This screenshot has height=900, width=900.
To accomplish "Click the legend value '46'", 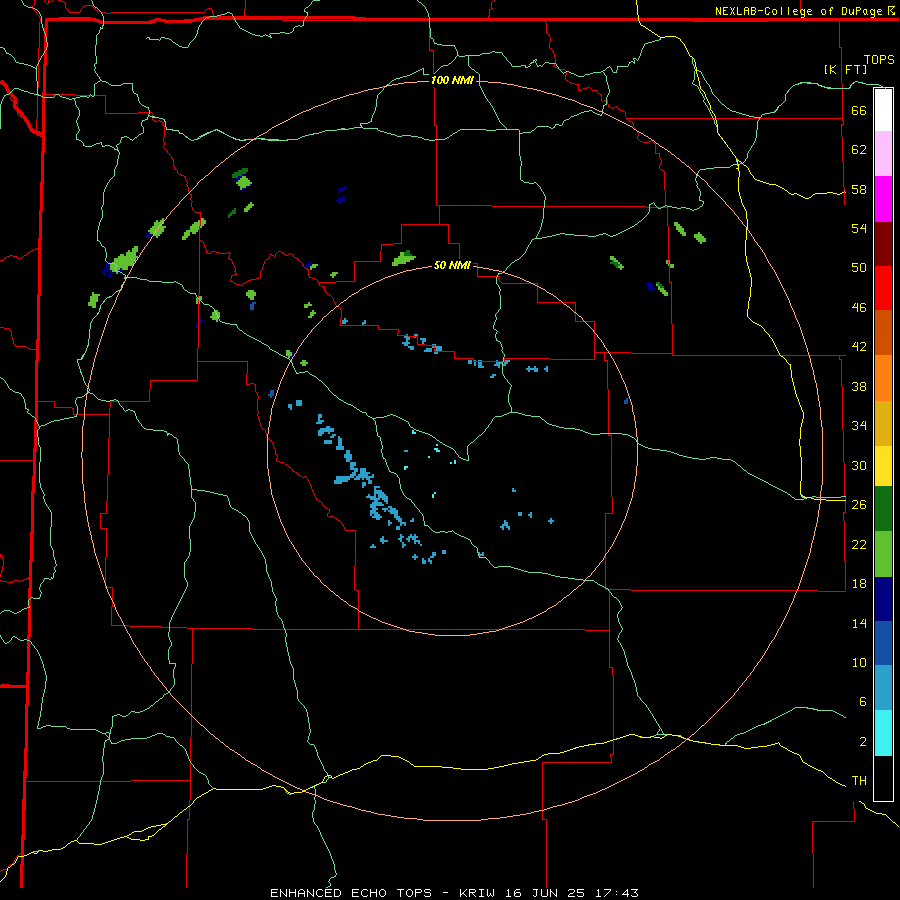I will (x=859, y=308).
